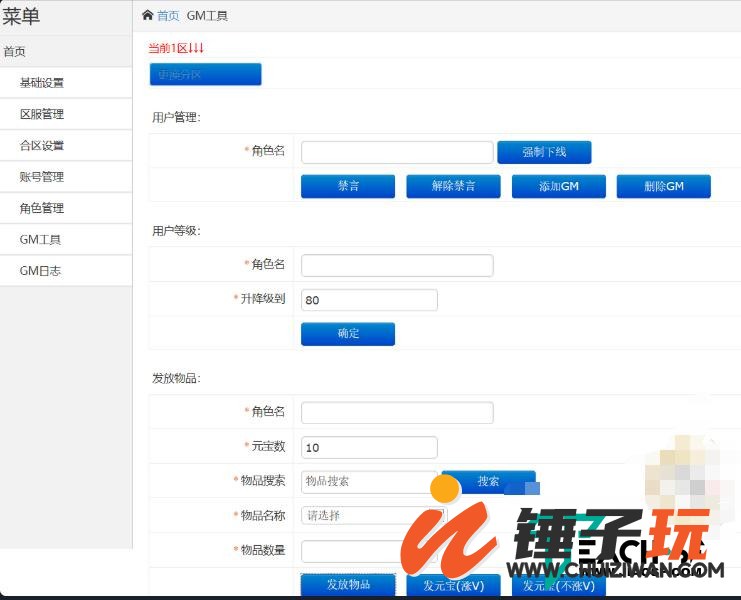Click the 元宝数 input field
This screenshot has height=600, width=741.
click(x=368, y=448)
